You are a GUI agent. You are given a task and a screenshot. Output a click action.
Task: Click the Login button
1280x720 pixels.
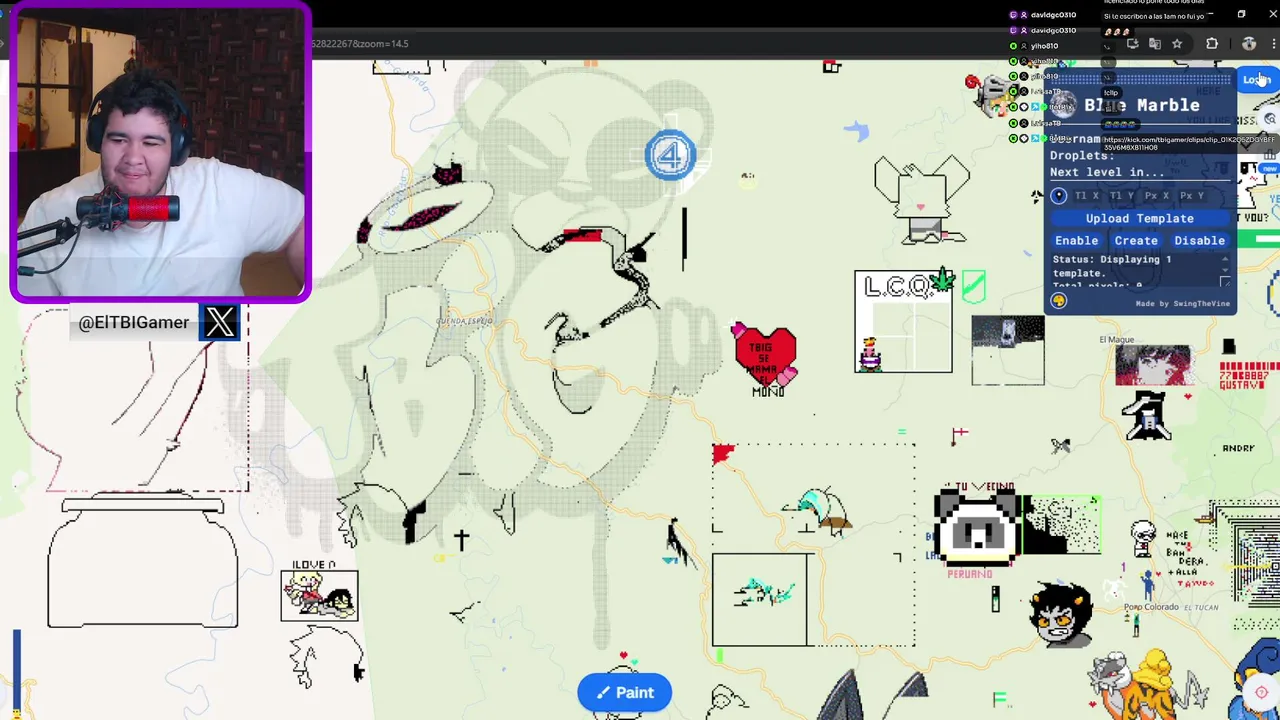1255,80
